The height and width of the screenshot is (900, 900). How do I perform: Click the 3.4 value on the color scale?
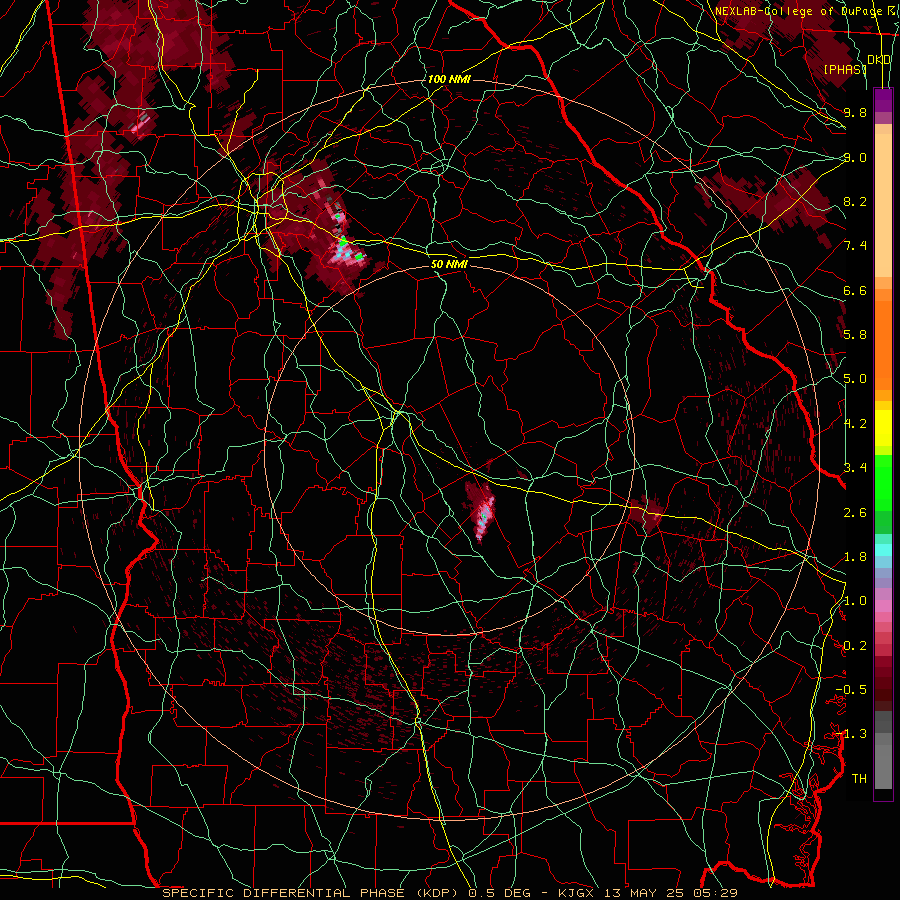pyautogui.click(x=855, y=468)
